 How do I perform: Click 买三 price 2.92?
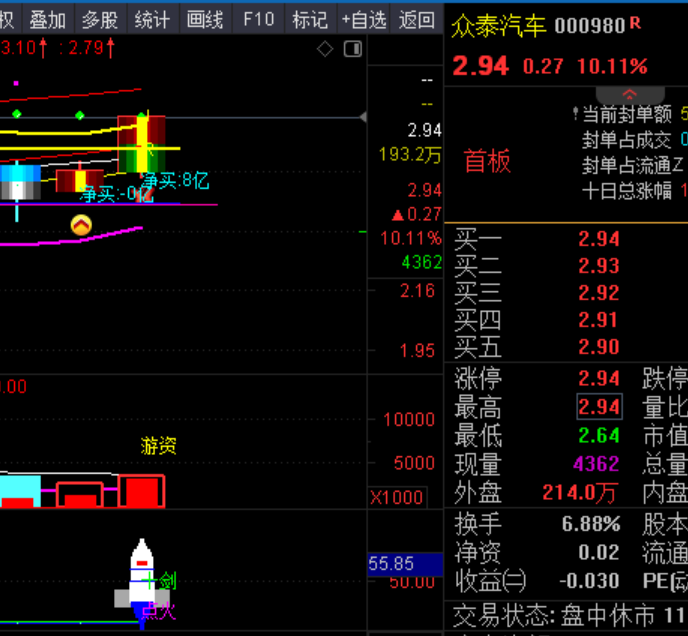click(598, 293)
